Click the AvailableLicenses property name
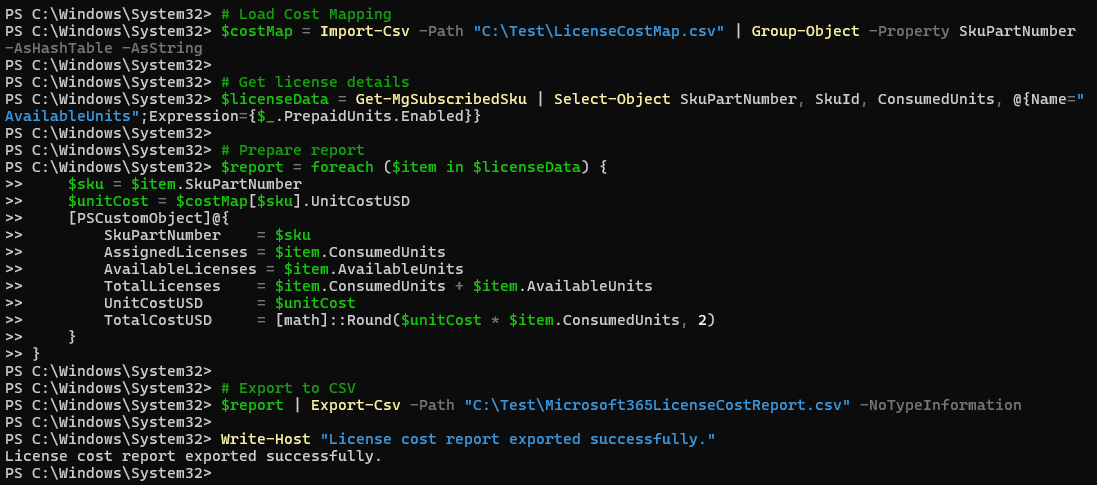This screenshot has width=1097, height=485. (180, 269)
